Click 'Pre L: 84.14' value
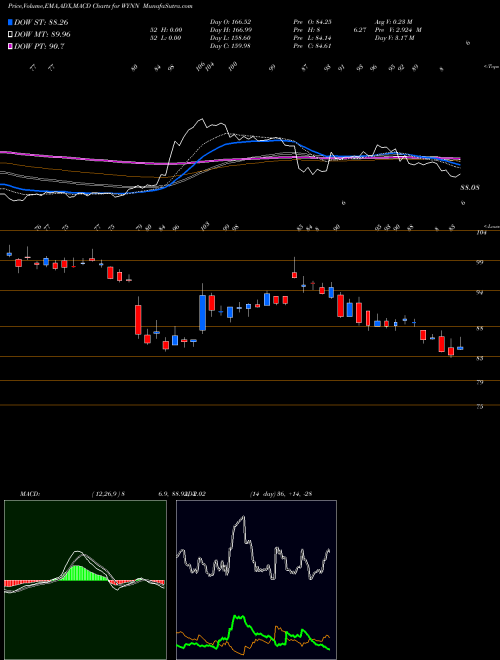 click(x=314, y=38)
